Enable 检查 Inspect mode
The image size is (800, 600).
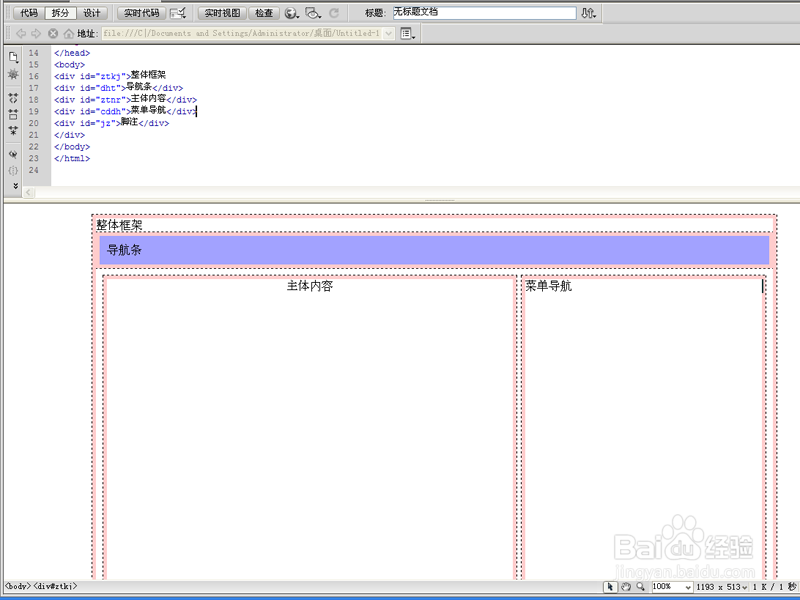click(262, 13)
